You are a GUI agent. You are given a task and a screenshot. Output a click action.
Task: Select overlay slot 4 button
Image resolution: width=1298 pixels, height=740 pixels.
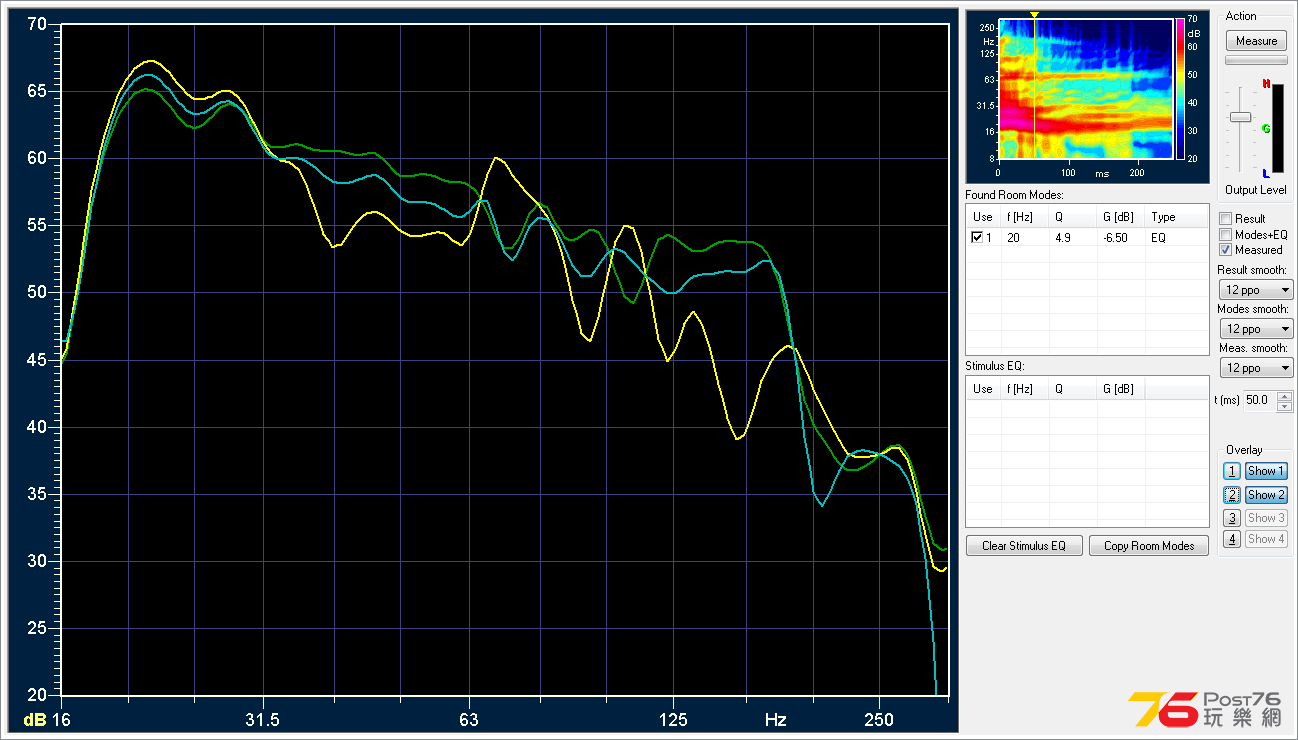[1232, 539]
